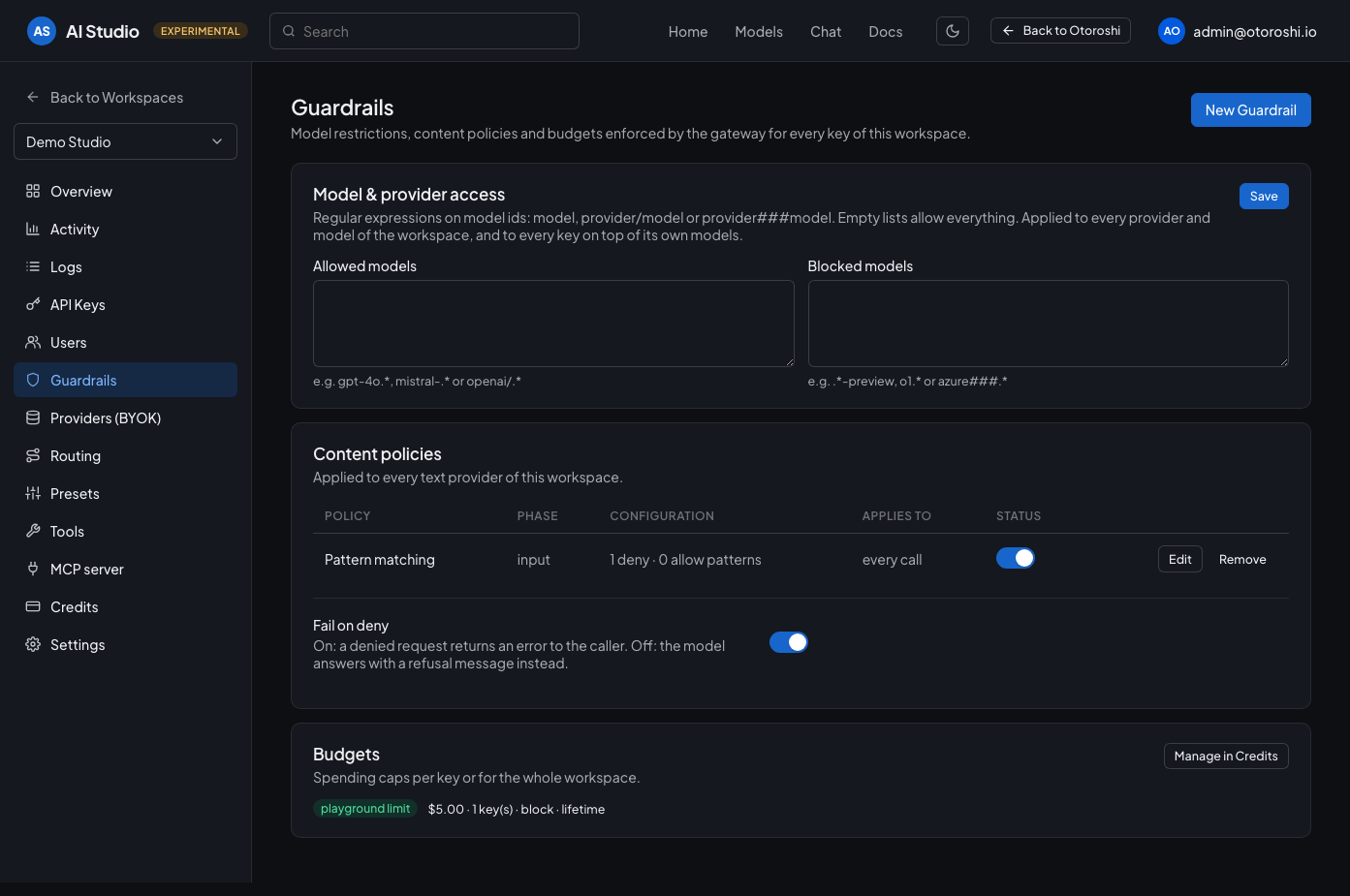
Task: Click the playground limit budget tag
Action: [x=365, y=809]
